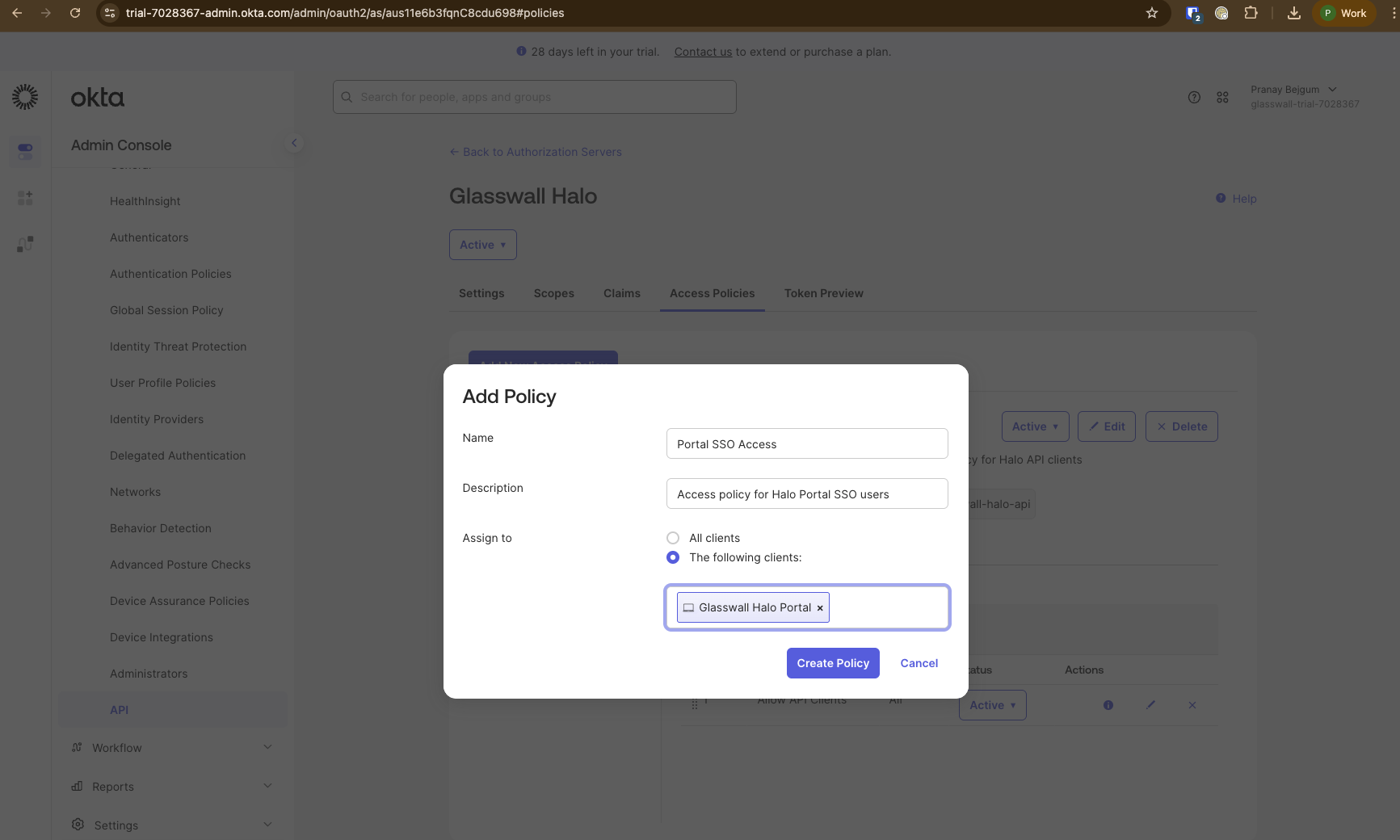This screenshot has height=840, width=1400.
Task: Follow the Contact us link
Action: click(x=703, y=52)
